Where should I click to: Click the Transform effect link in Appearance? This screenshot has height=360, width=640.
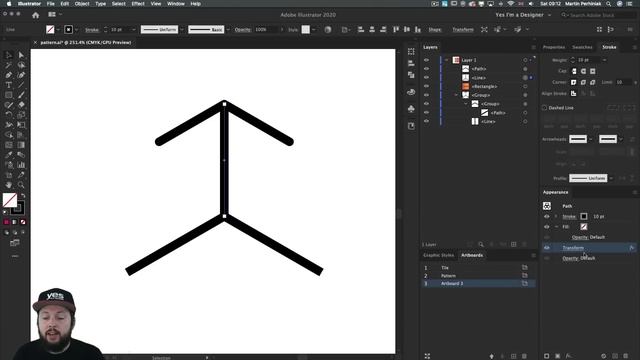[573, 248]
